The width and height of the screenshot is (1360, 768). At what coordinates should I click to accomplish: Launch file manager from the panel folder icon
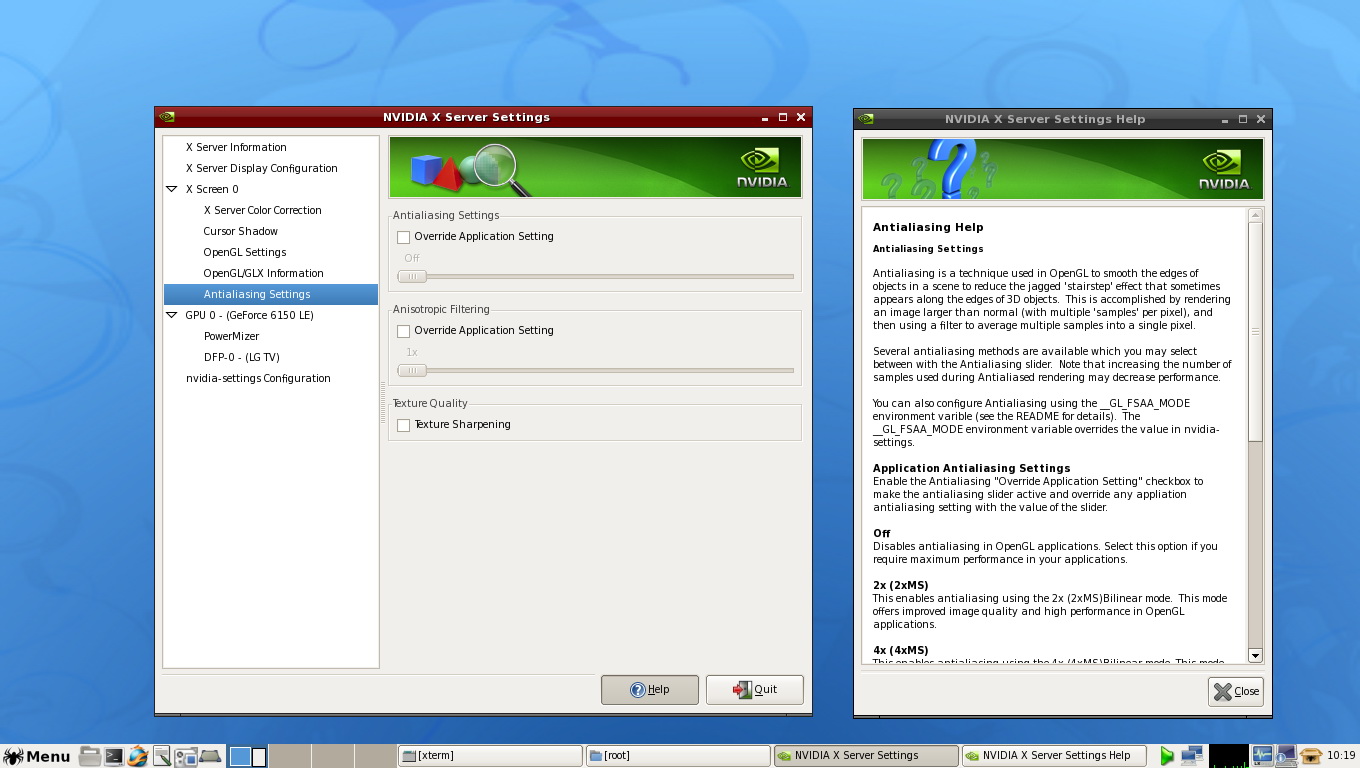[x=89, y=756]
